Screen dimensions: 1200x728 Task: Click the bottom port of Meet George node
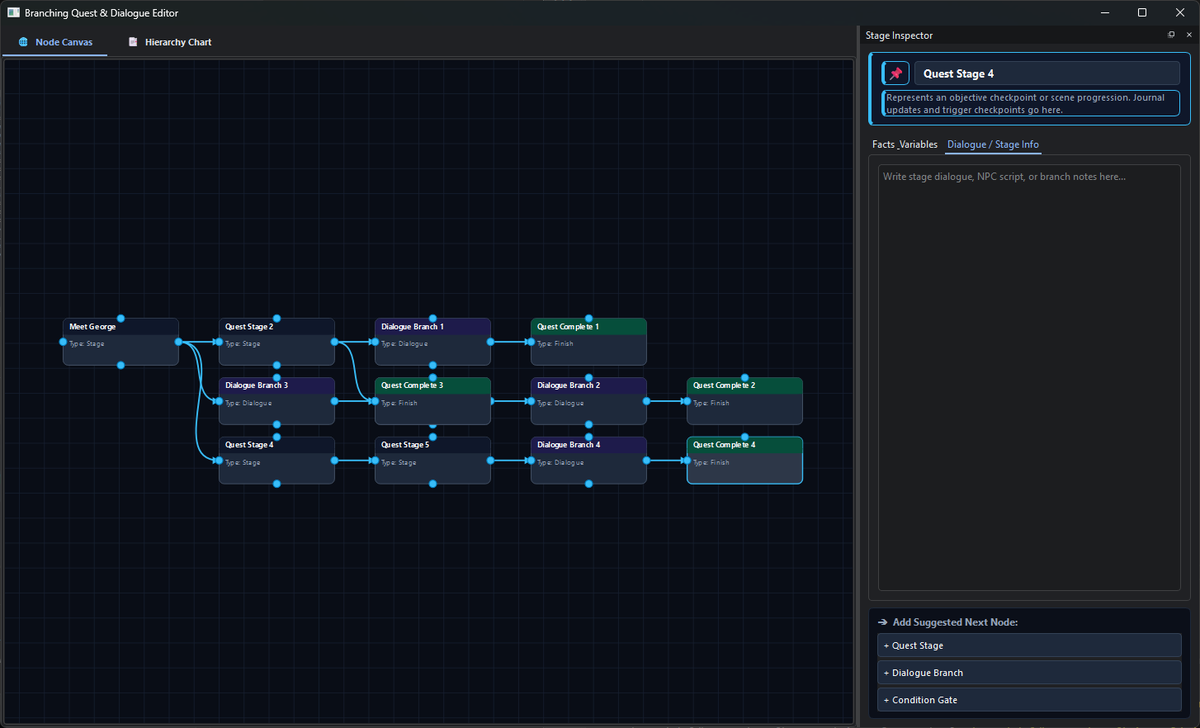[121, 365]
